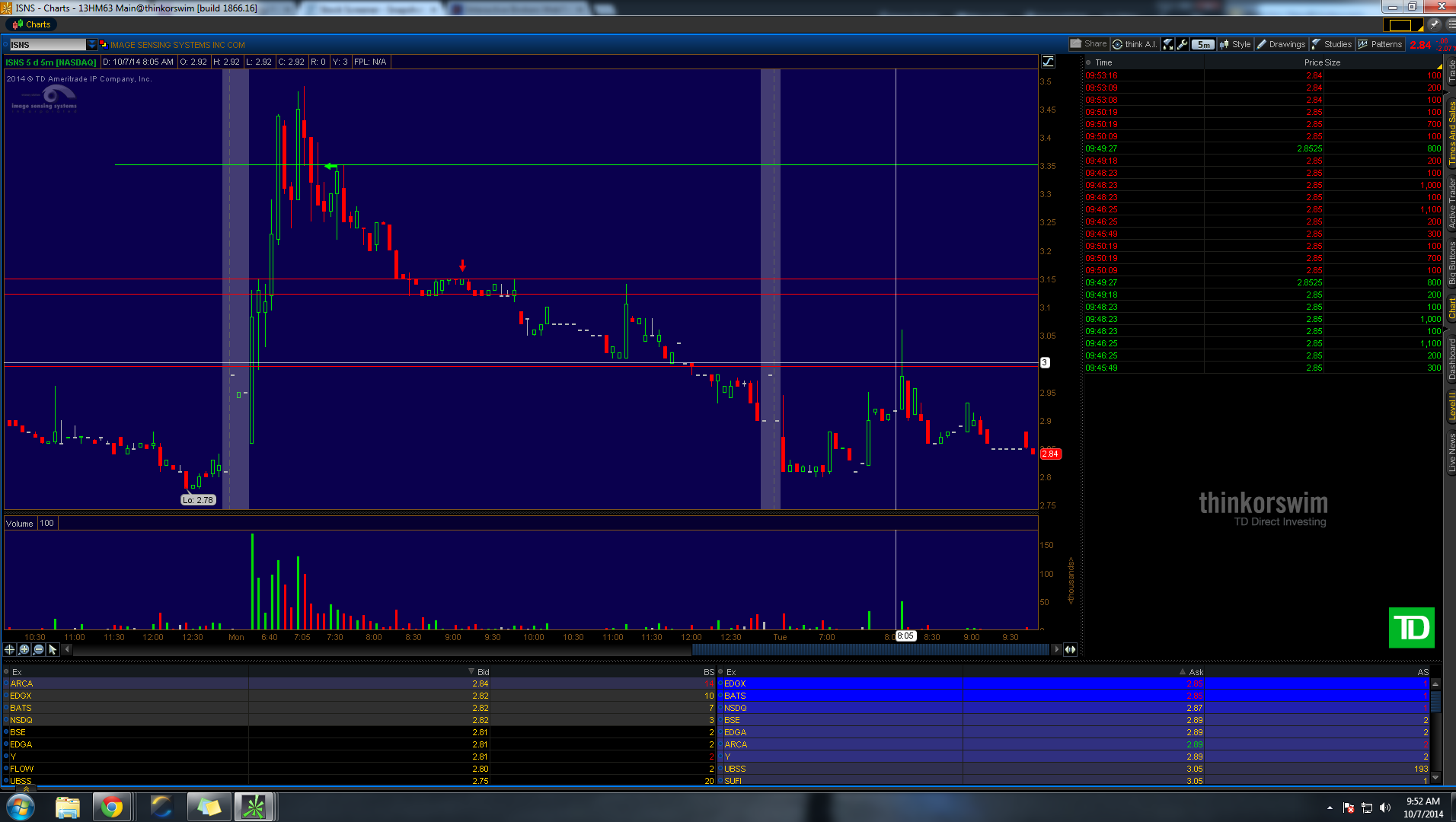Click the TD logo icon
This screenshot has width=1456, height=822.
coord(1412,628)
